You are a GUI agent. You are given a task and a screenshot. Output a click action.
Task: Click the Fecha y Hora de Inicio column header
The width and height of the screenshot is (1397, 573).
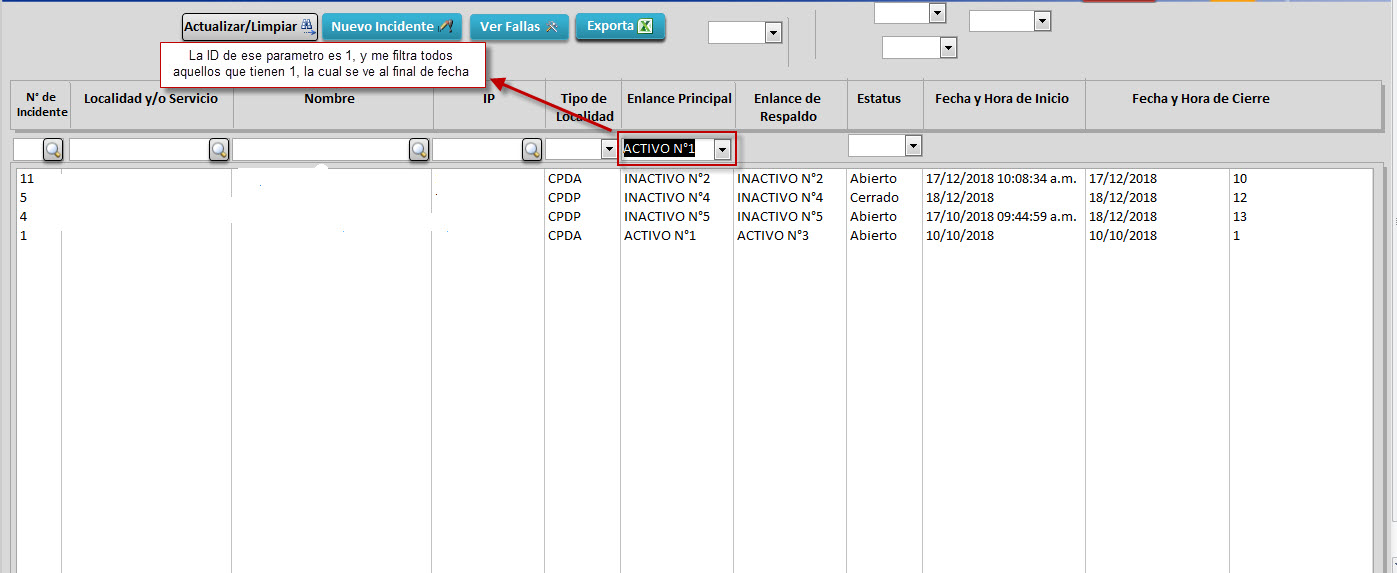pyautogui.click(x=1002, y=99)
